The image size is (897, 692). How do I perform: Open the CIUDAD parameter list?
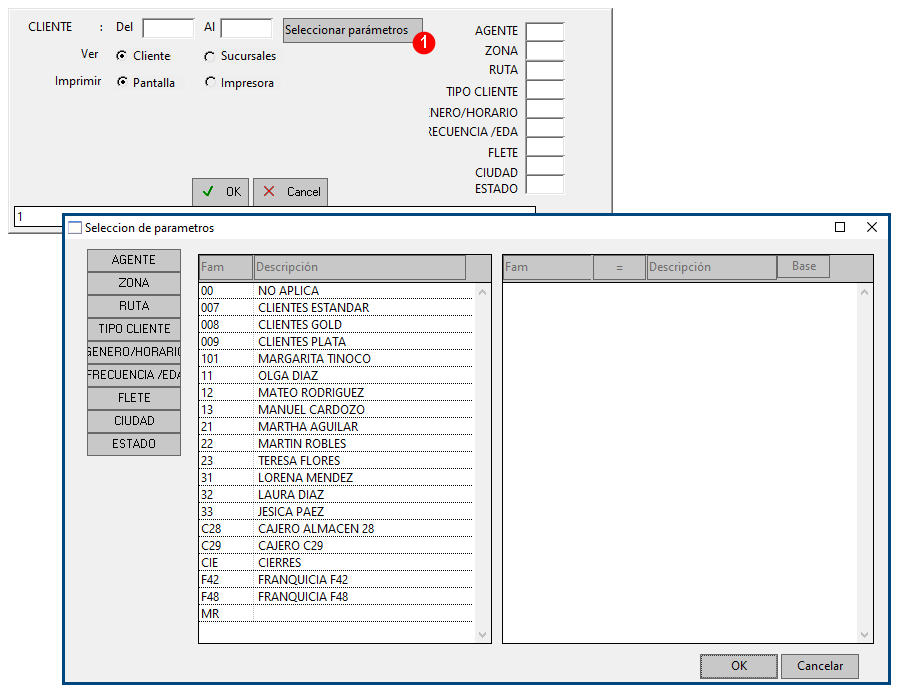click(134, 421)
